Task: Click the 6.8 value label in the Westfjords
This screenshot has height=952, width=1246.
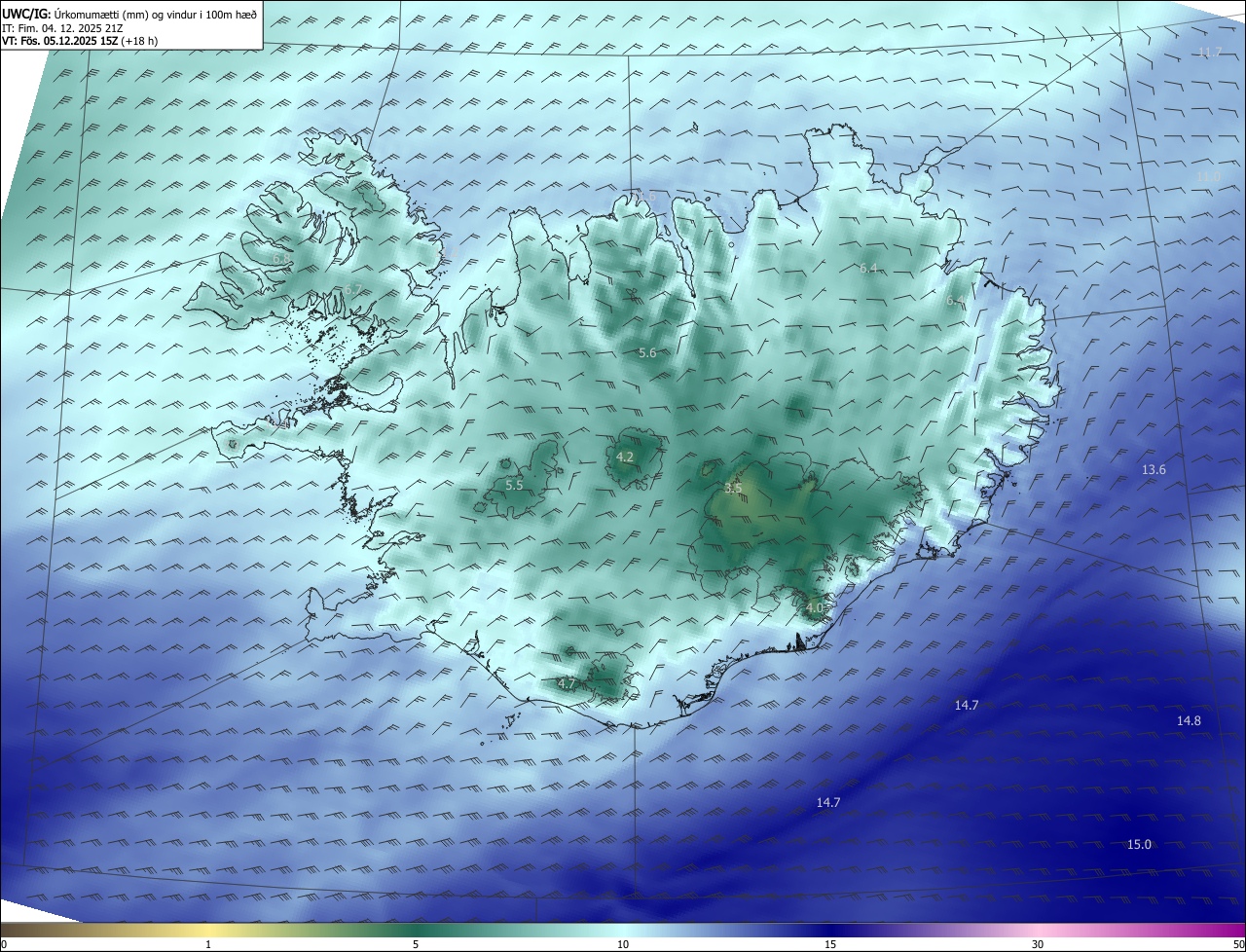Action: (x=279, y=259)
